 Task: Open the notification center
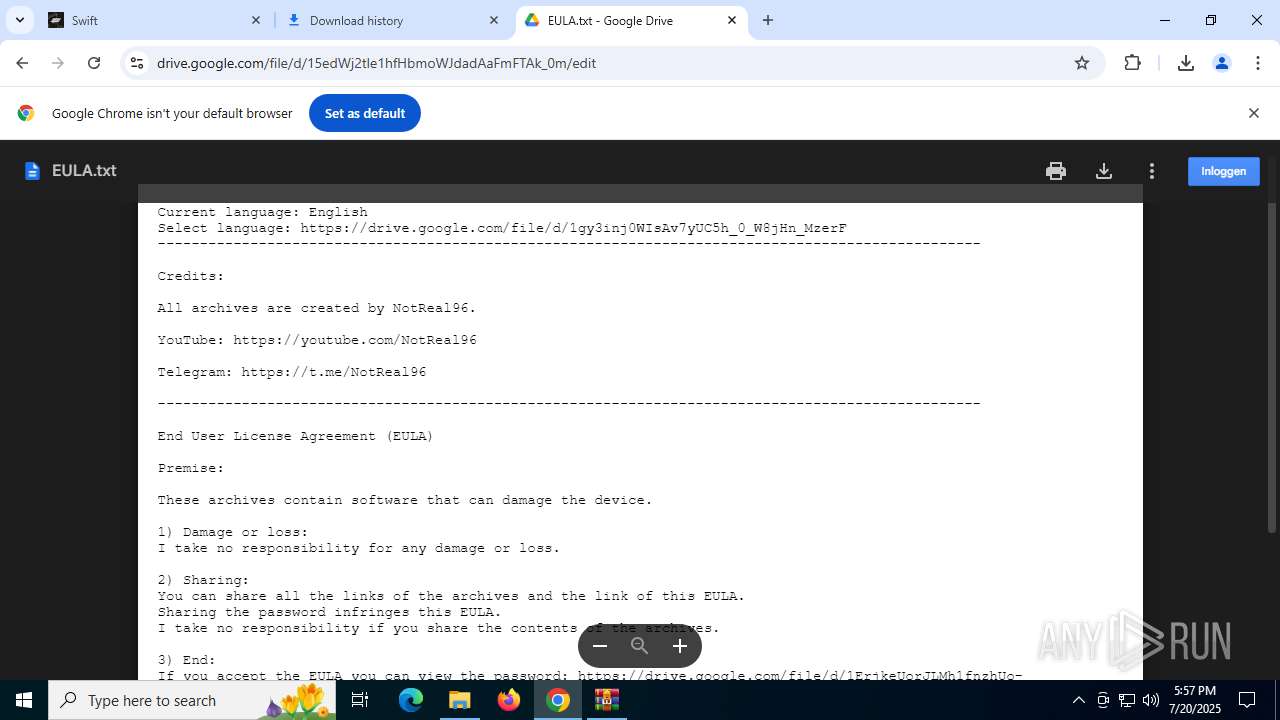click(1247, 700)
